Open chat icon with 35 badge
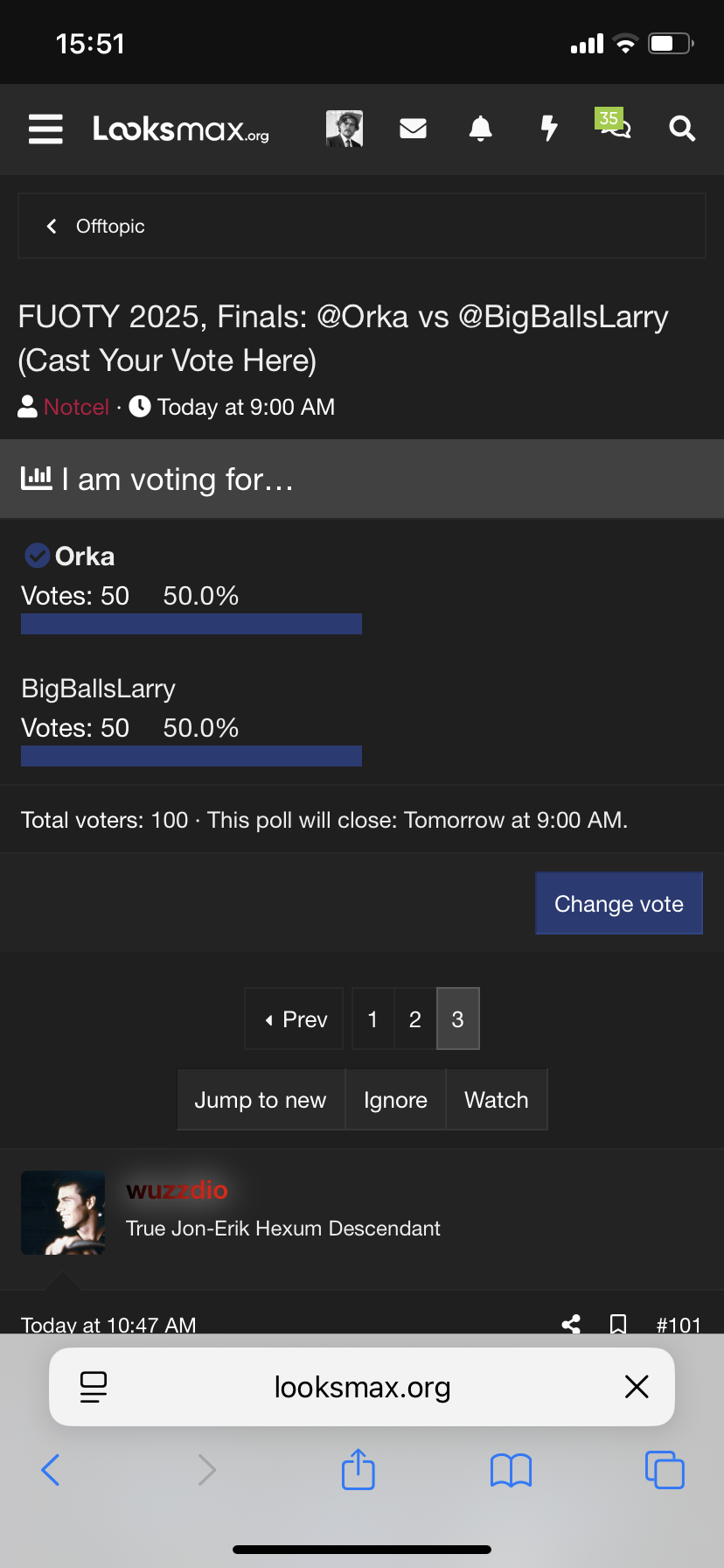 coord(614,127)
